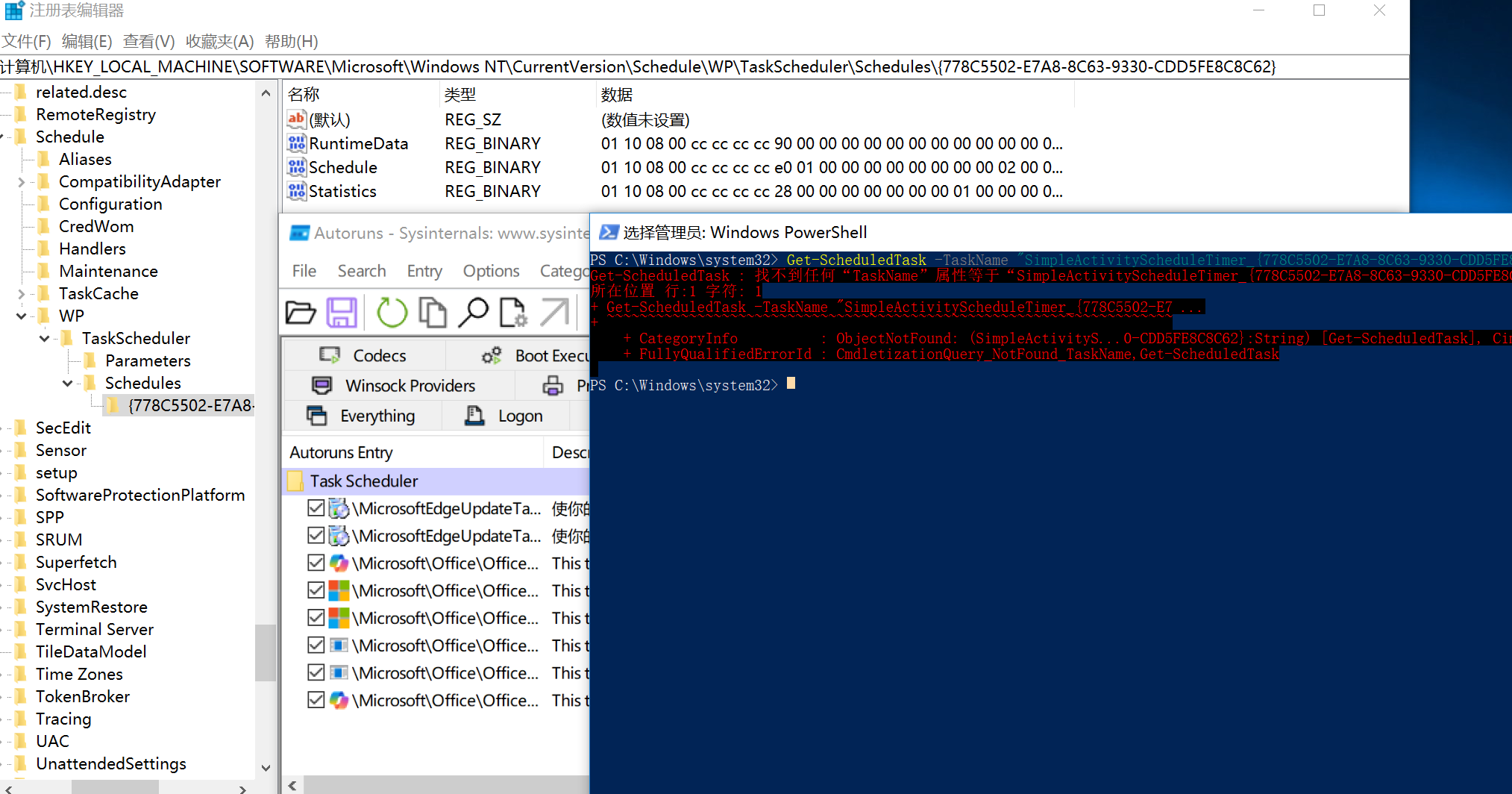Viewport: 1512px width, 794px height.
Task: Switch to the Logon tab
Action: click(x=505, y=416)
